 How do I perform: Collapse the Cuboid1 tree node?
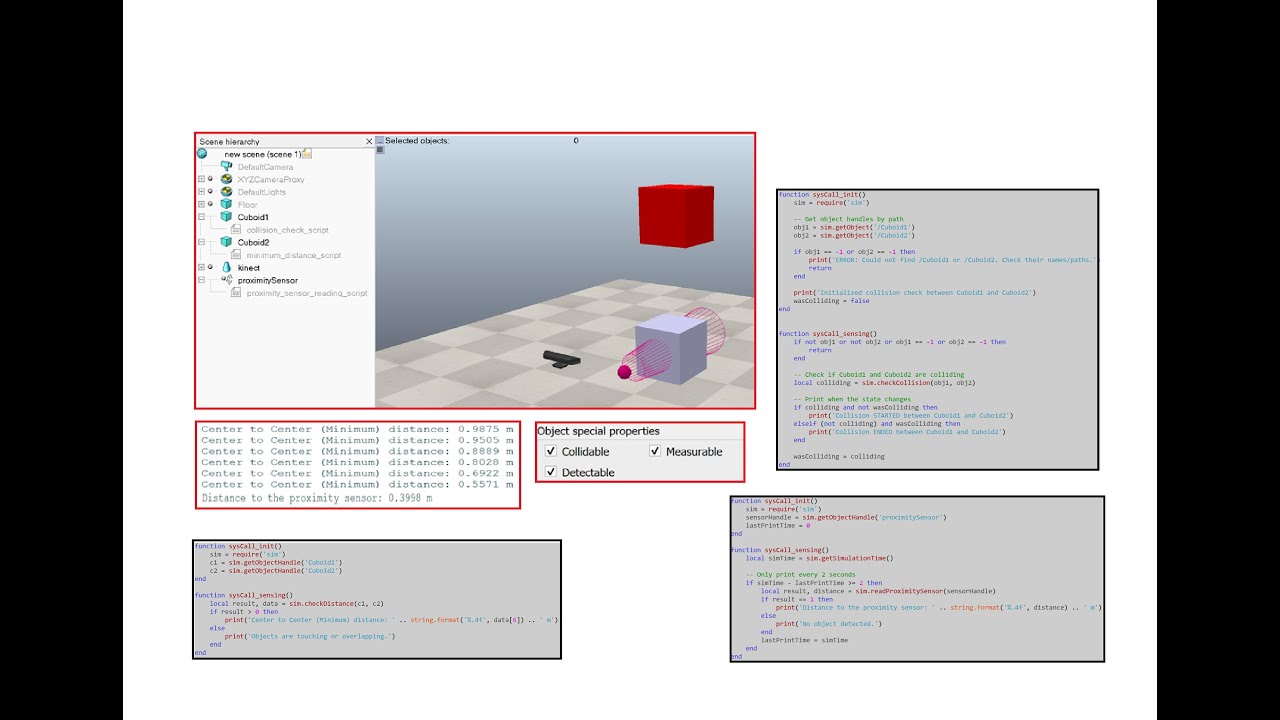tap(201, 217)
